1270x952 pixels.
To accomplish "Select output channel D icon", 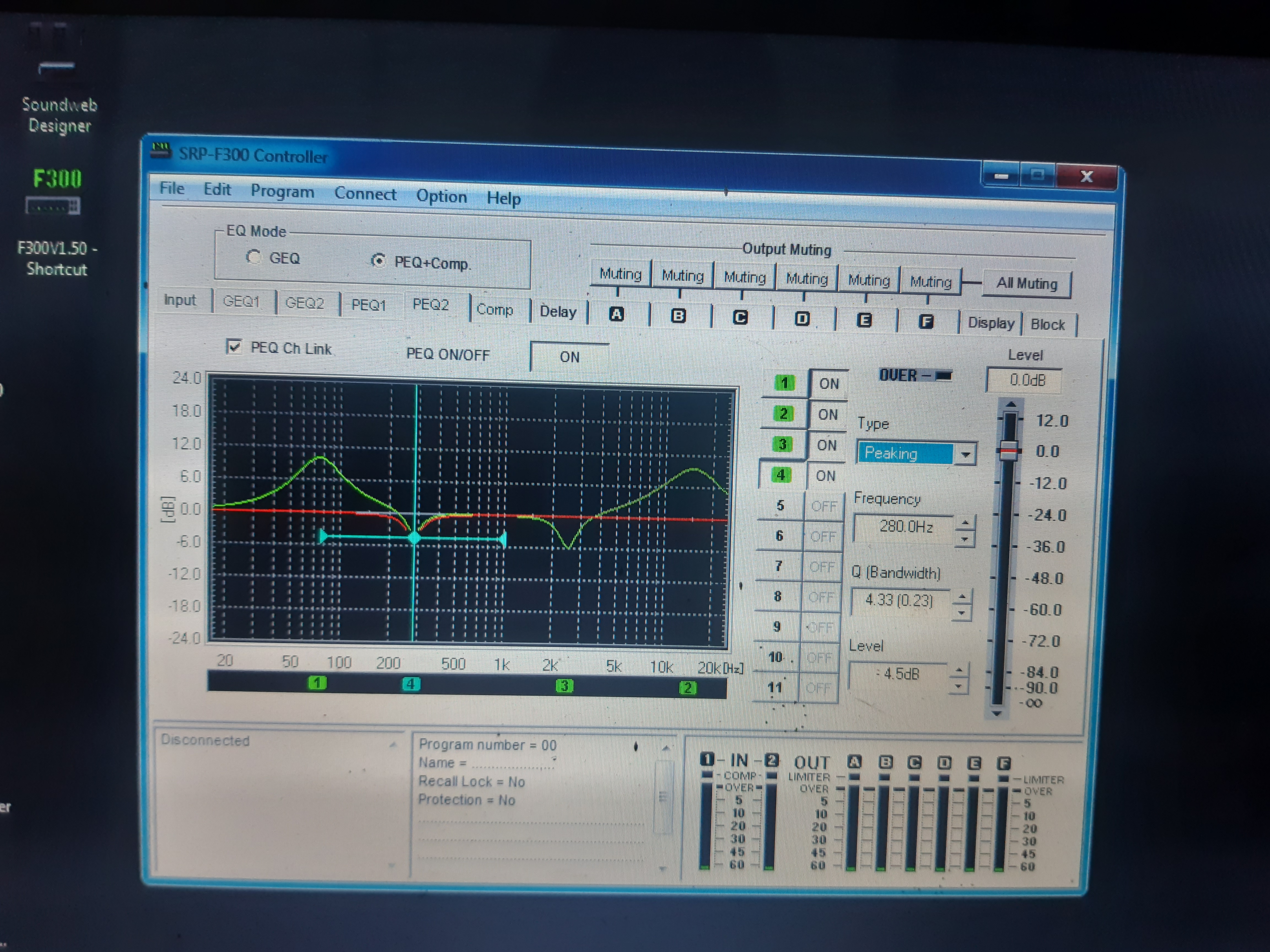I will click(x=802, y=318).
